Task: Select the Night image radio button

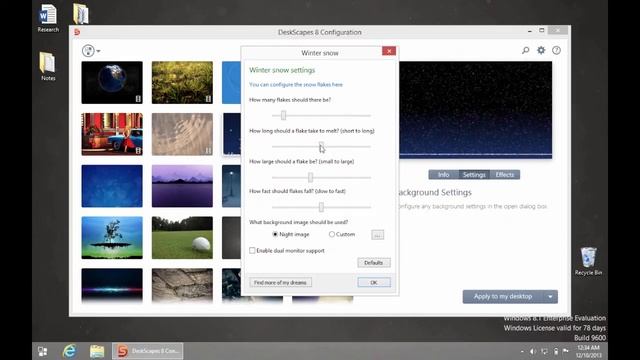Action: tap(275, 234)
